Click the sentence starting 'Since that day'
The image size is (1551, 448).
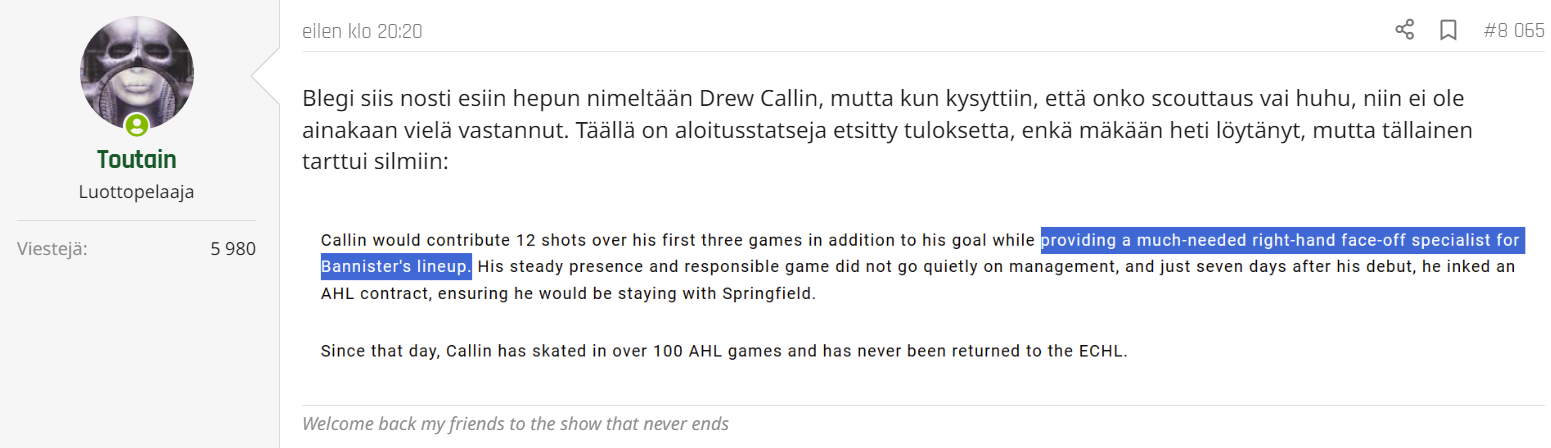[x=724, y=352]
